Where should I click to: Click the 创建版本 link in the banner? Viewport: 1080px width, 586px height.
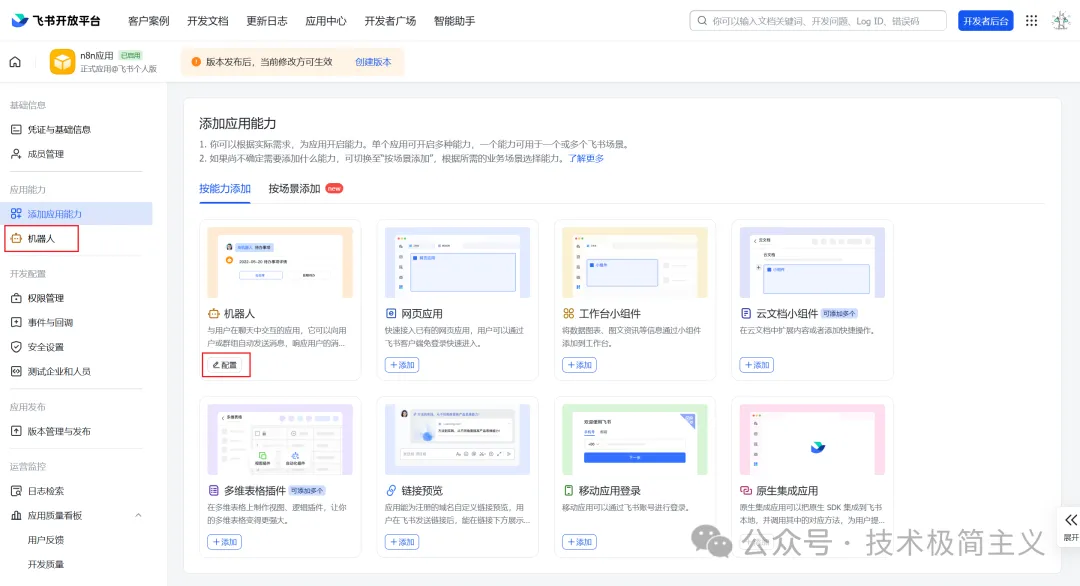click(375, 61)
